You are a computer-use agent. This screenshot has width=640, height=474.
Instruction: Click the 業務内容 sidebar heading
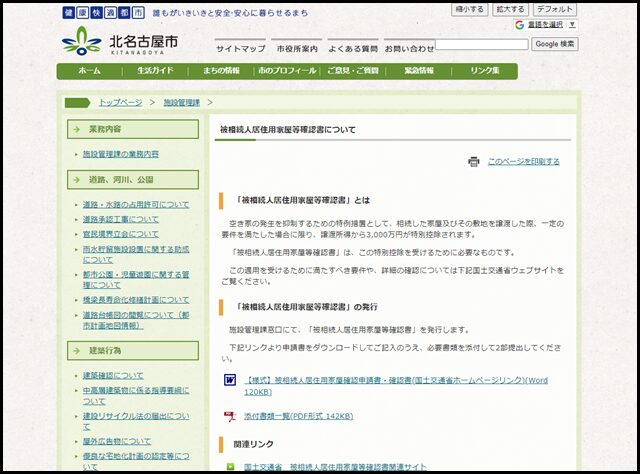click(133, 129)
